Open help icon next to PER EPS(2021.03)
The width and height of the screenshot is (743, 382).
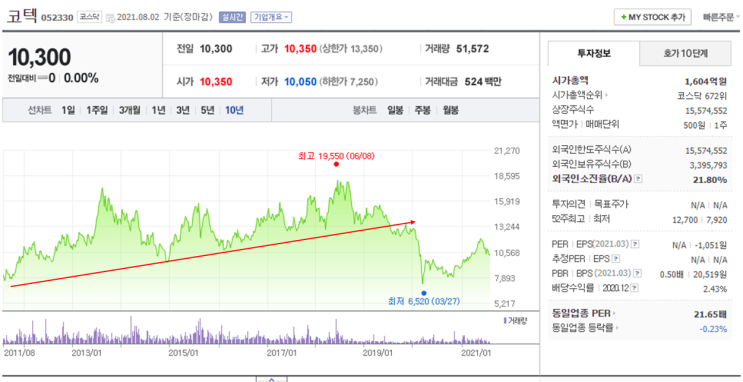[635, 244]
